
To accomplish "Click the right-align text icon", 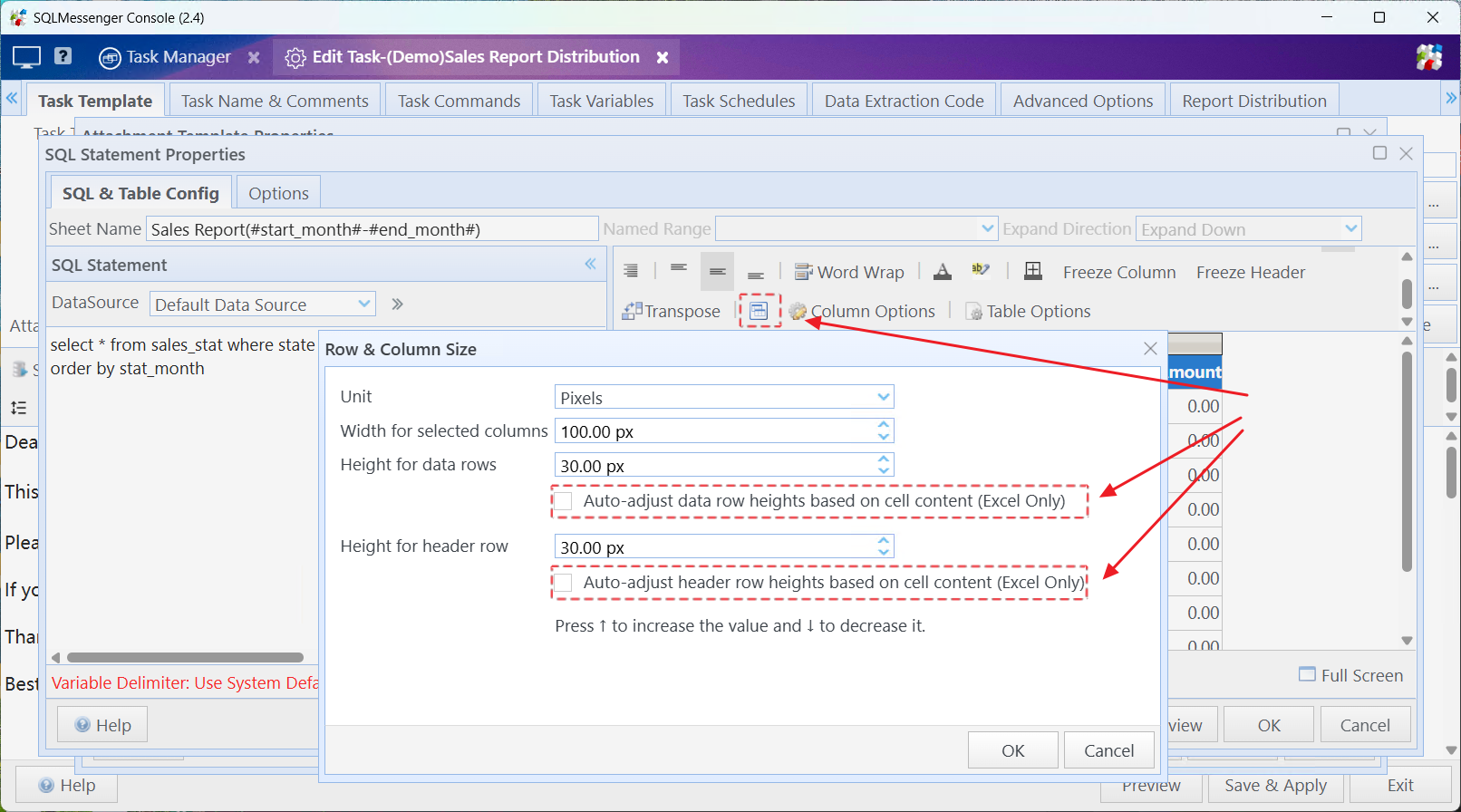I will tap(631, 271).
